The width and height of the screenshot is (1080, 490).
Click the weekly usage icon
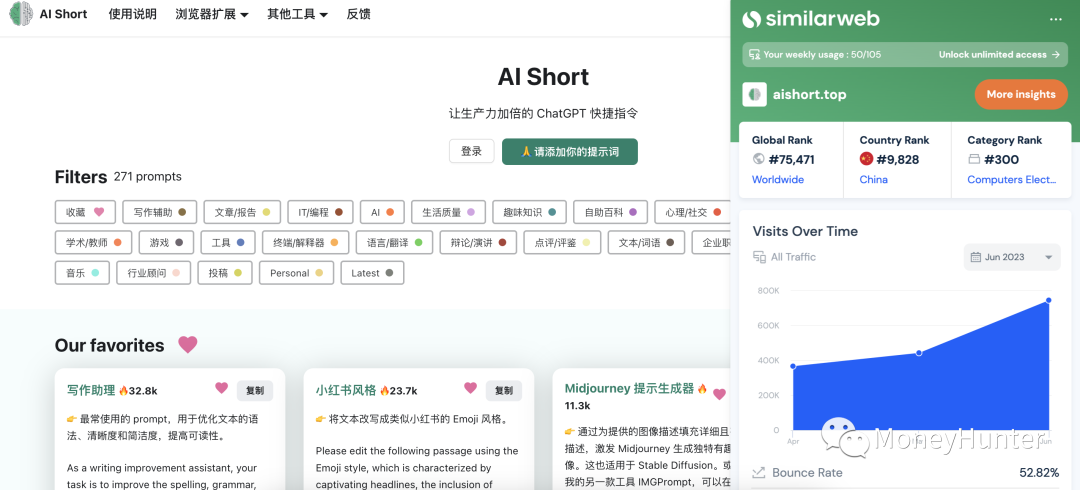pos(754,54)
